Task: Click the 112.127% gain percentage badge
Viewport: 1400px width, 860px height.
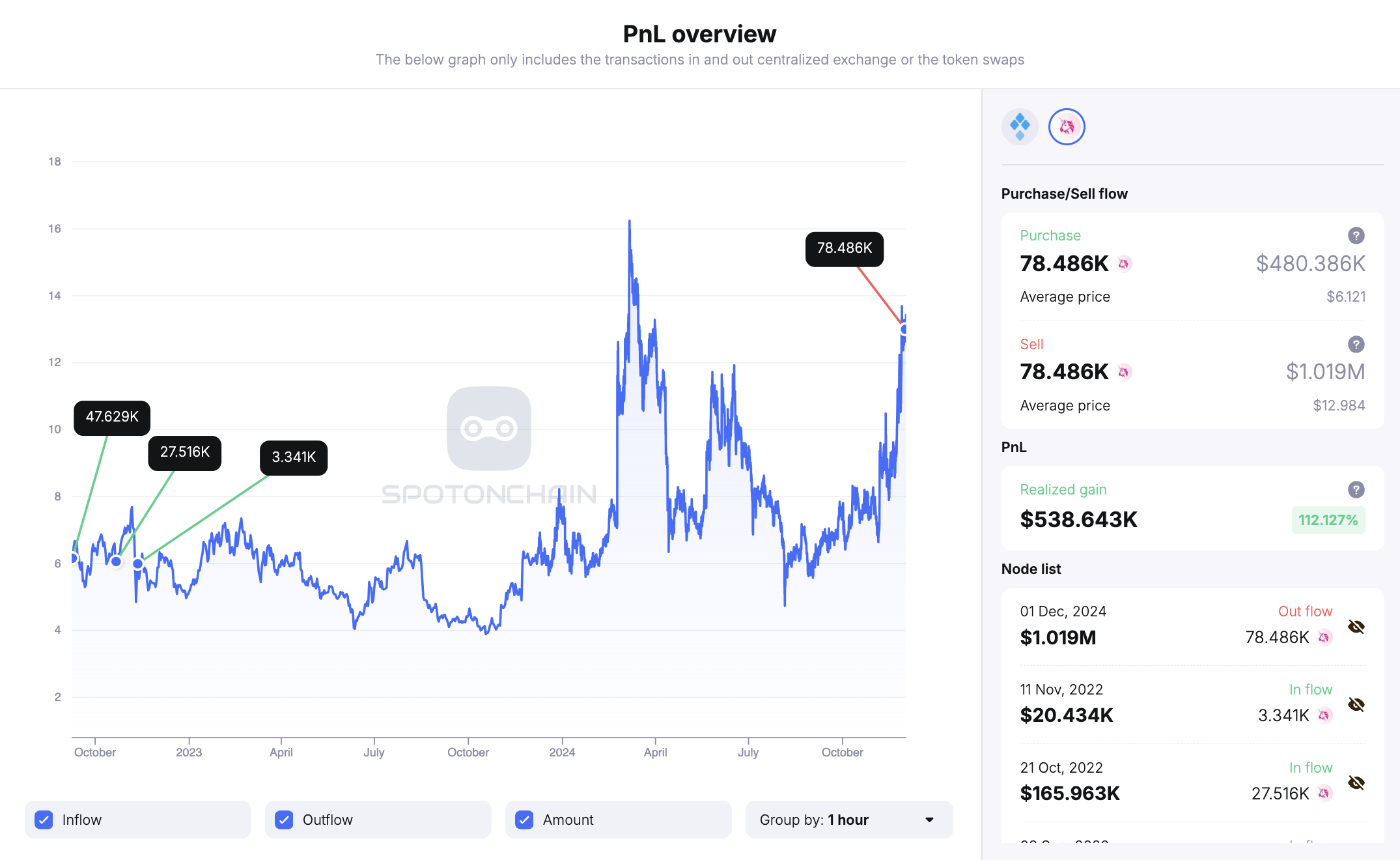Action: click(1328, 520)
